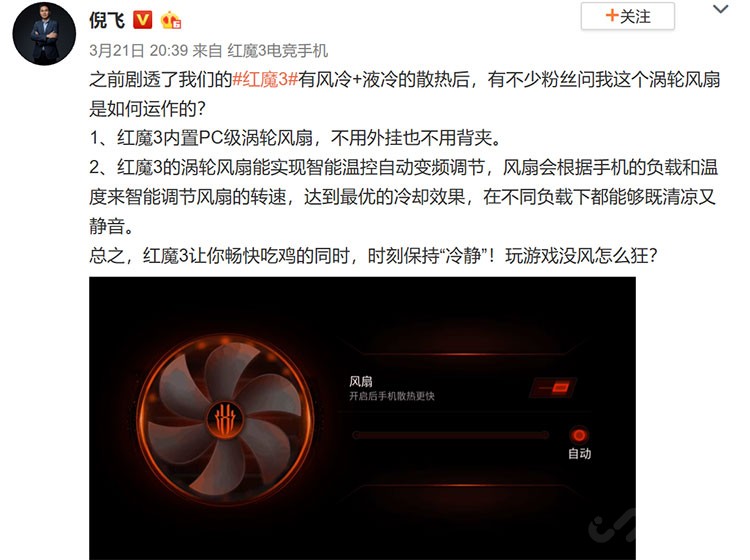This screenshot has width=750, height=560.
Task: Open the 红魔3电竞手机 source link
Action: coord(277,50)
